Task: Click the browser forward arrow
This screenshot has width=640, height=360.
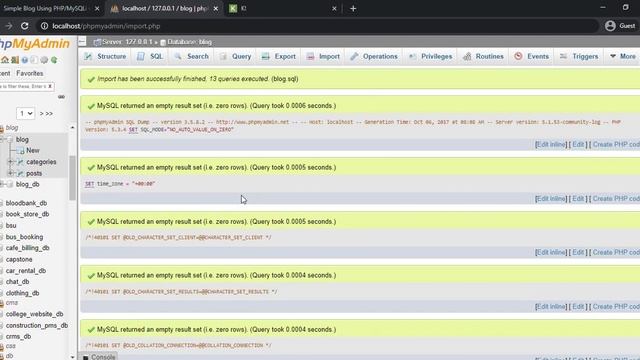Action: 8,26
